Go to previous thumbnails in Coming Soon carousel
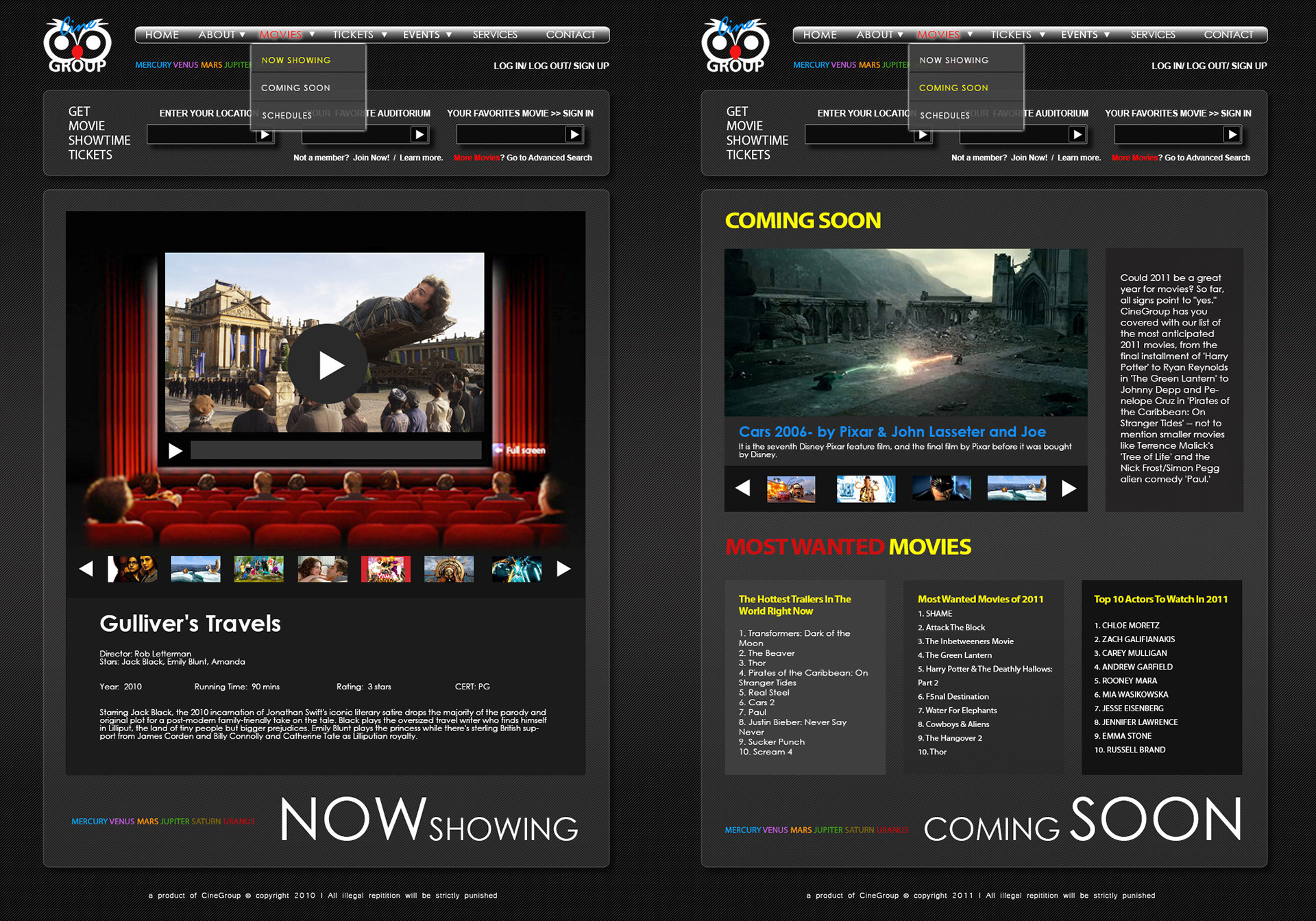 [x=743, y=488]
